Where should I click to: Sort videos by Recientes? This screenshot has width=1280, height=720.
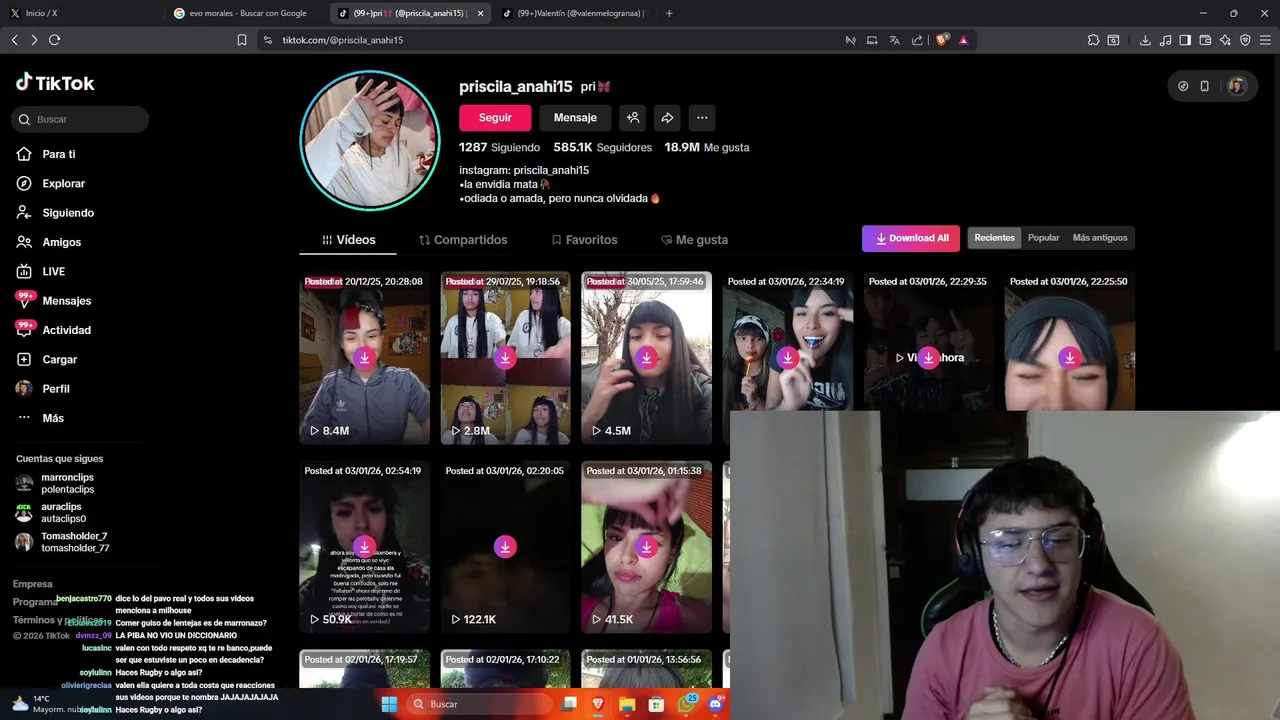coord(994,238)
